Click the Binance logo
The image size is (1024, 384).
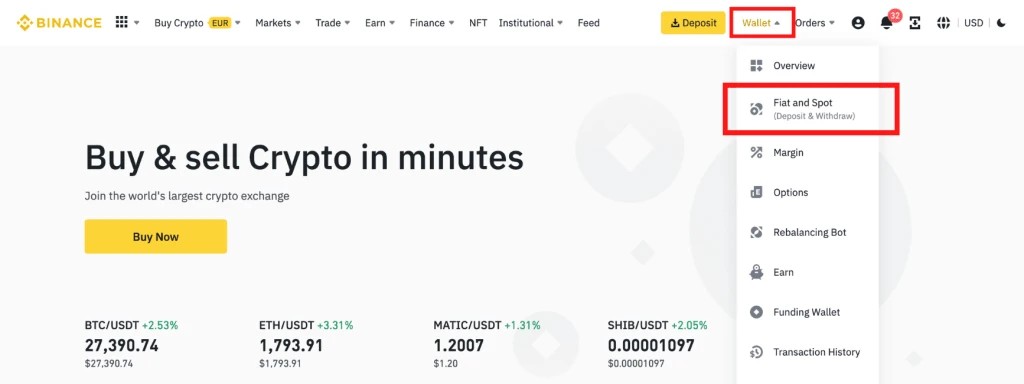[59, 23]
